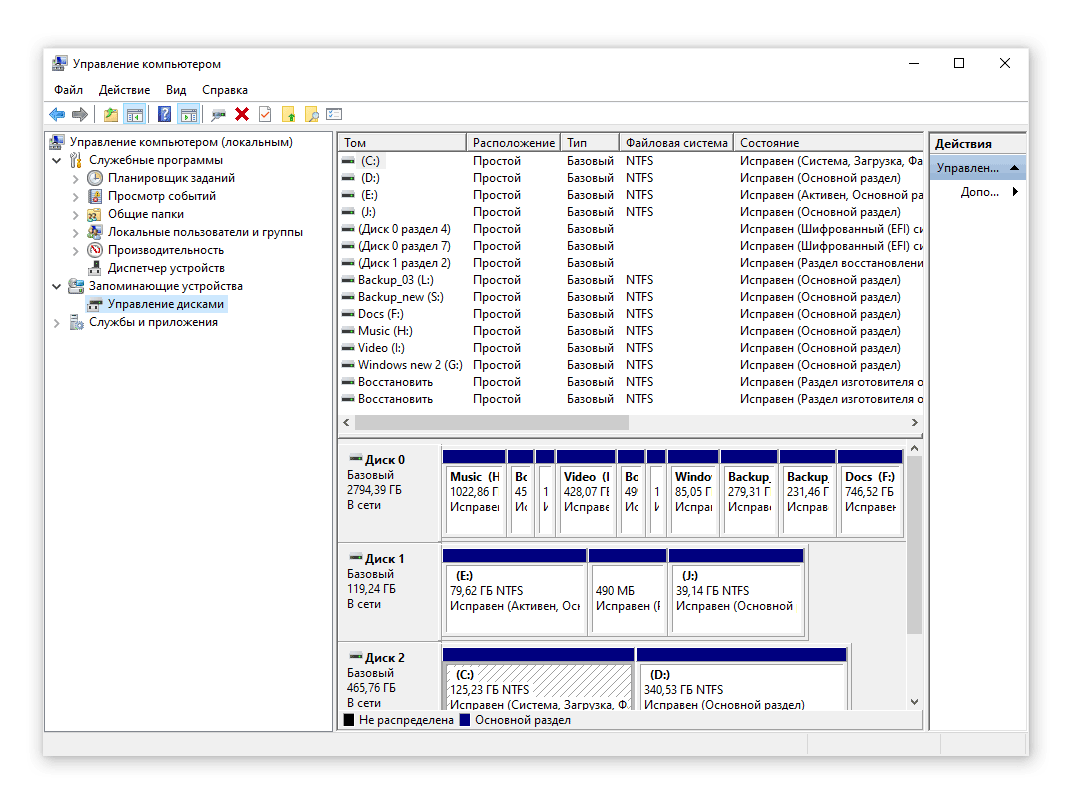Click the connect drive toolbar icon

coord(218,114)
